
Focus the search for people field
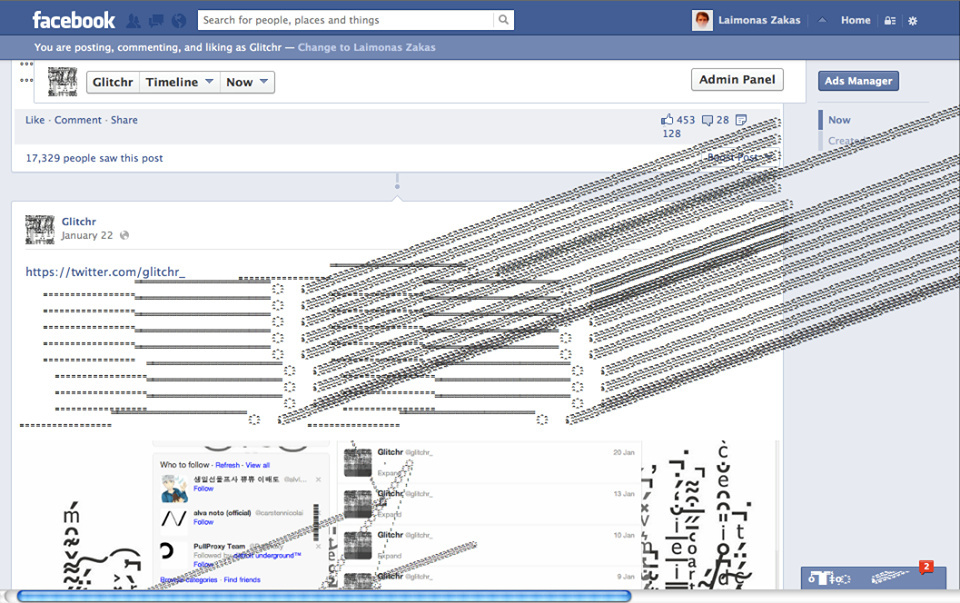345,20
